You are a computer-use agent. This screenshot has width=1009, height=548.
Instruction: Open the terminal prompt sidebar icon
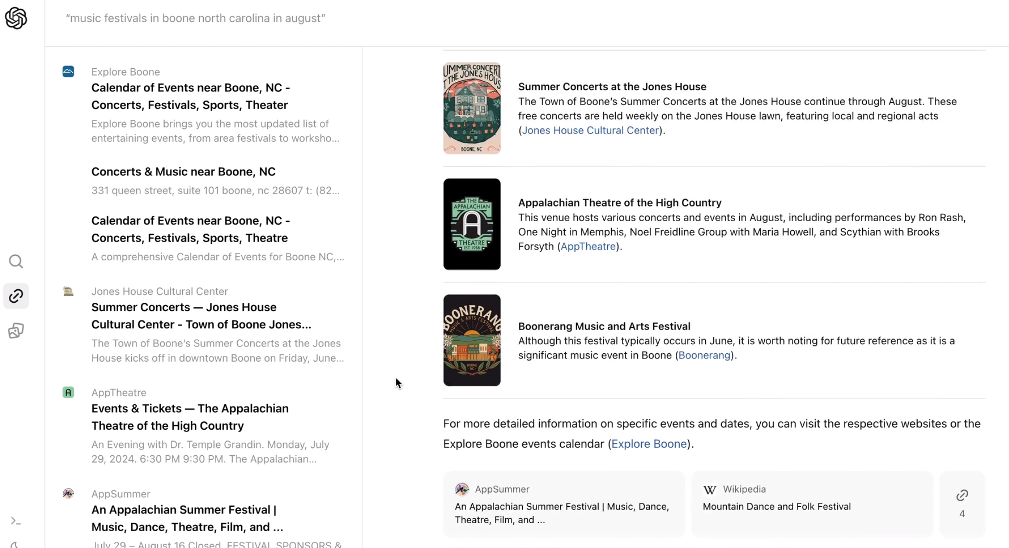click(16, 520)
